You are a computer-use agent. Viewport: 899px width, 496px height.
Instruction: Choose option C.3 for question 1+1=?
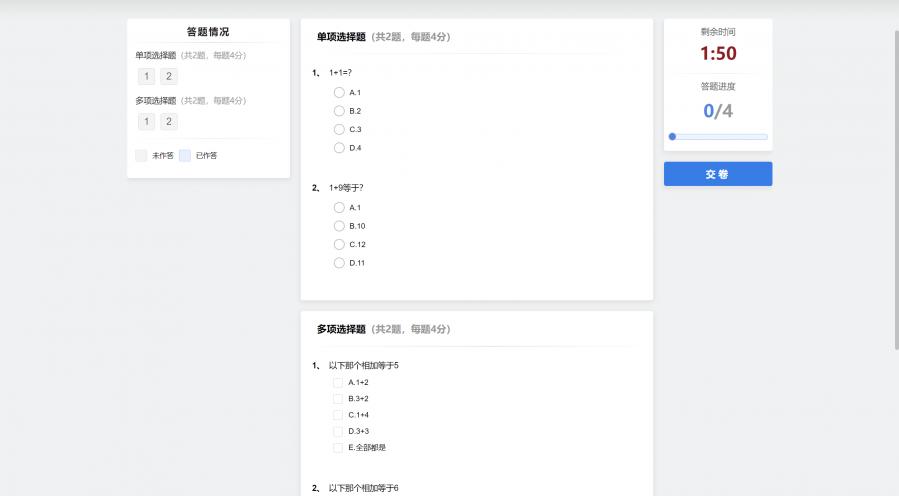(x=339, y=129)
